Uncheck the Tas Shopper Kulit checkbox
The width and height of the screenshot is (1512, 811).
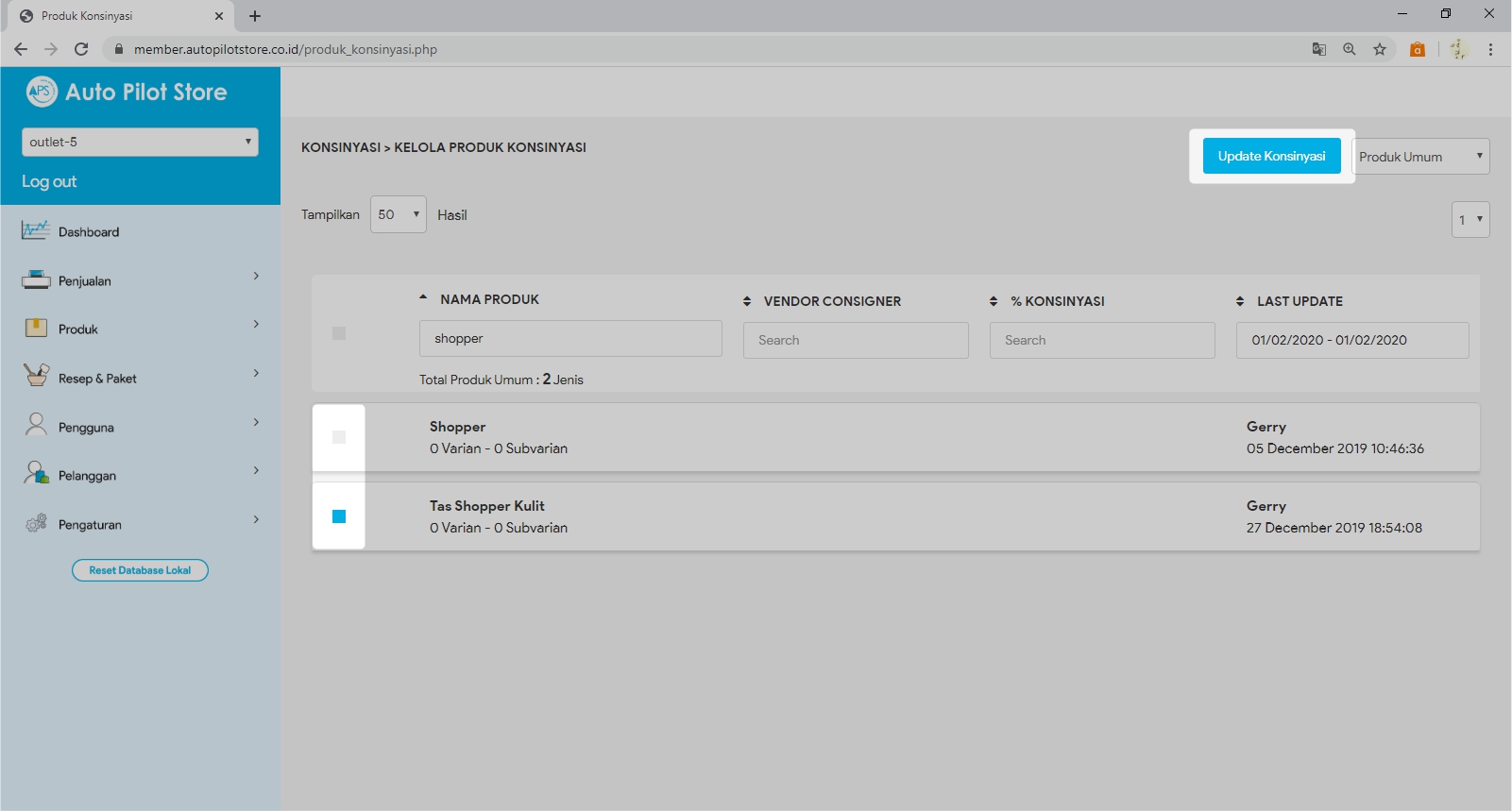[x=339, y=516]
